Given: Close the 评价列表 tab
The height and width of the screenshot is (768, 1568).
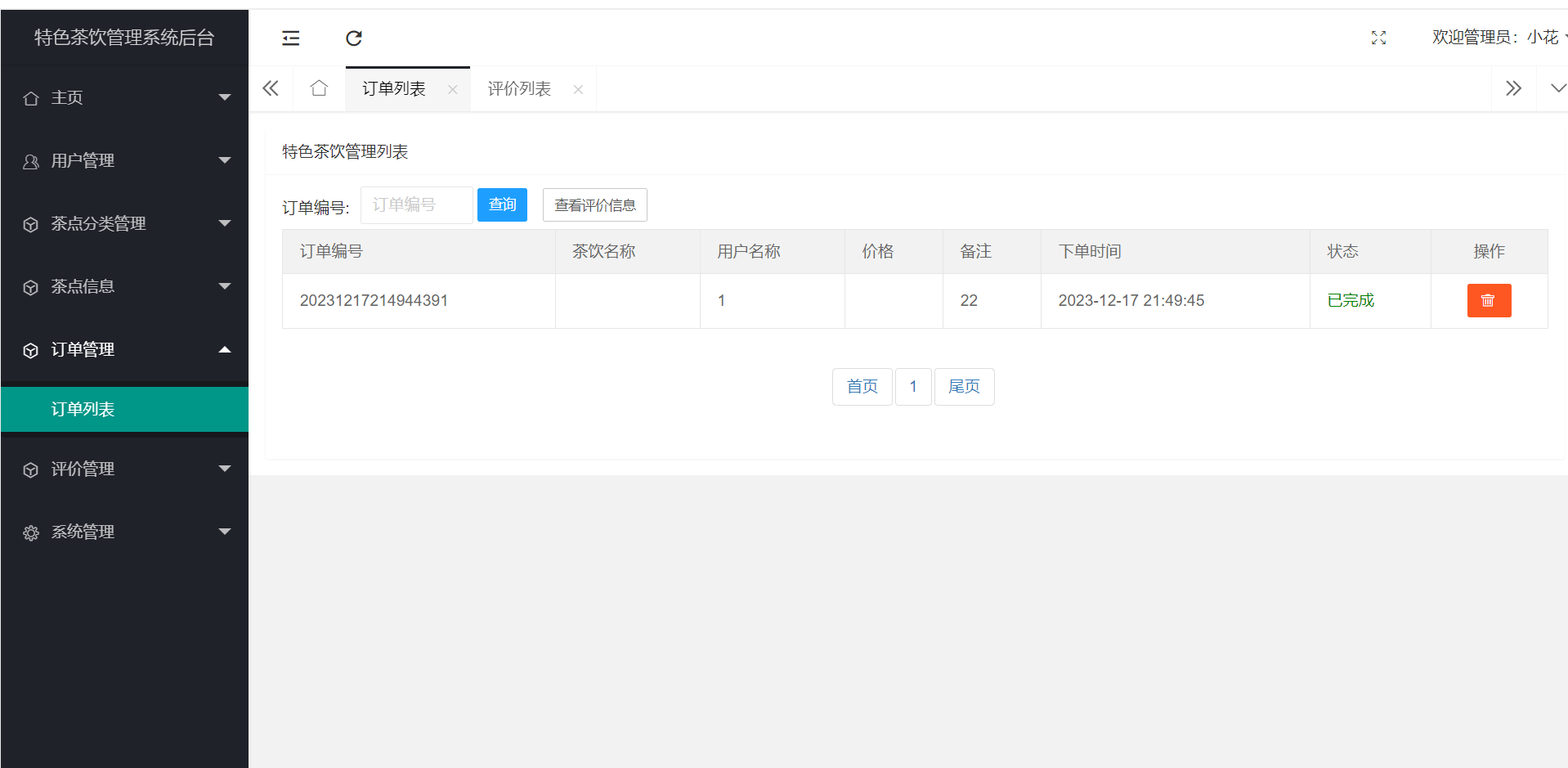Looking at the screenshot, I should [x=578, y=90].
